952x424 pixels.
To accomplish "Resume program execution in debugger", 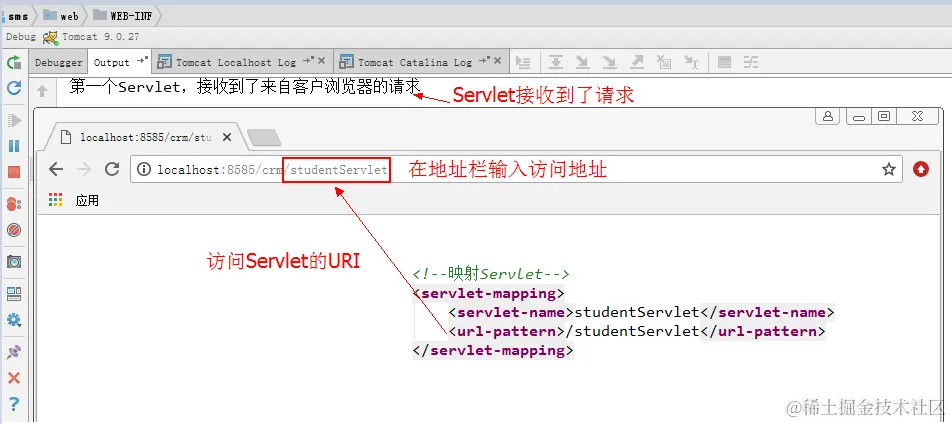I will (x=14, y=120).
